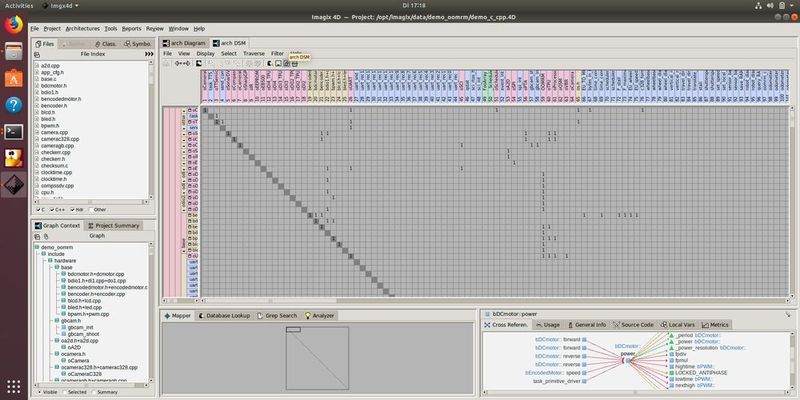Collapse the gbcam.h tree node

click(x=57, y=320)
